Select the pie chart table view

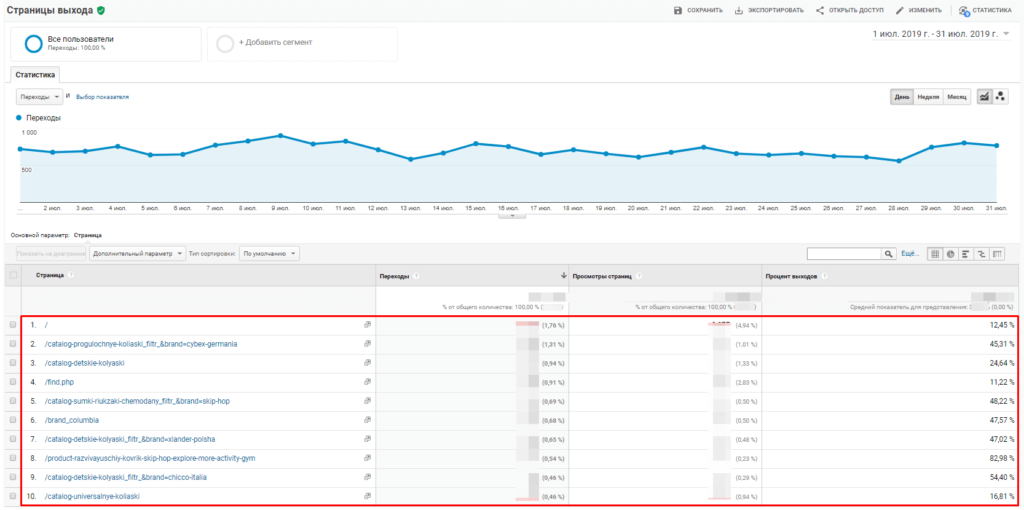click(x=950, y=254)
